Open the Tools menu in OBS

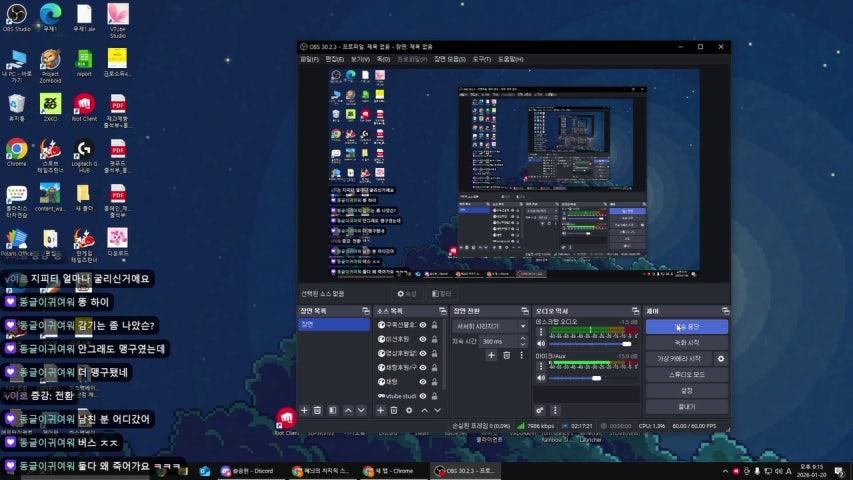tap(481, 59)
